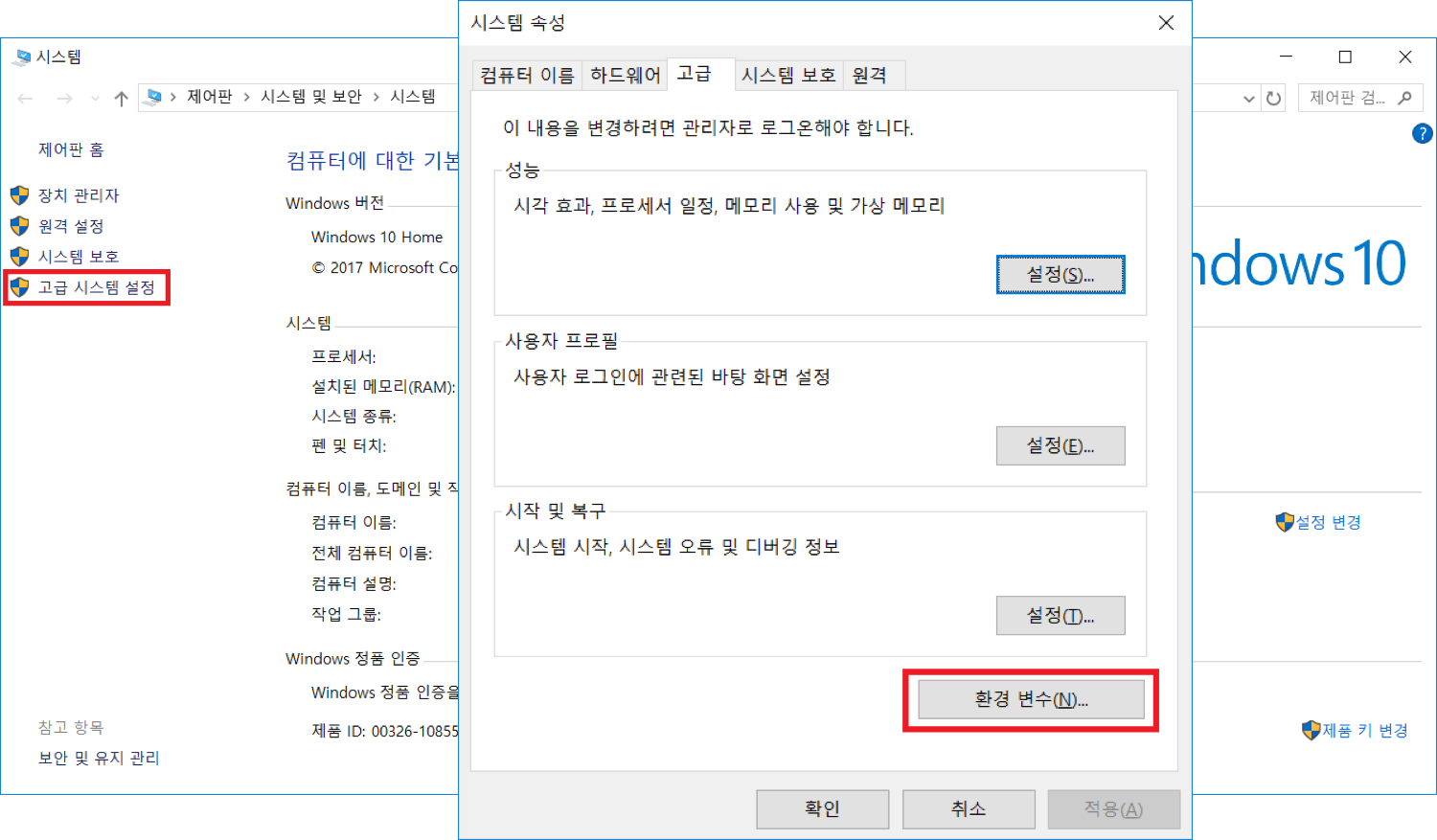Screen dimensions: 1437x840
Task: Minimize the System control panel window
Action: point(1287,57)
